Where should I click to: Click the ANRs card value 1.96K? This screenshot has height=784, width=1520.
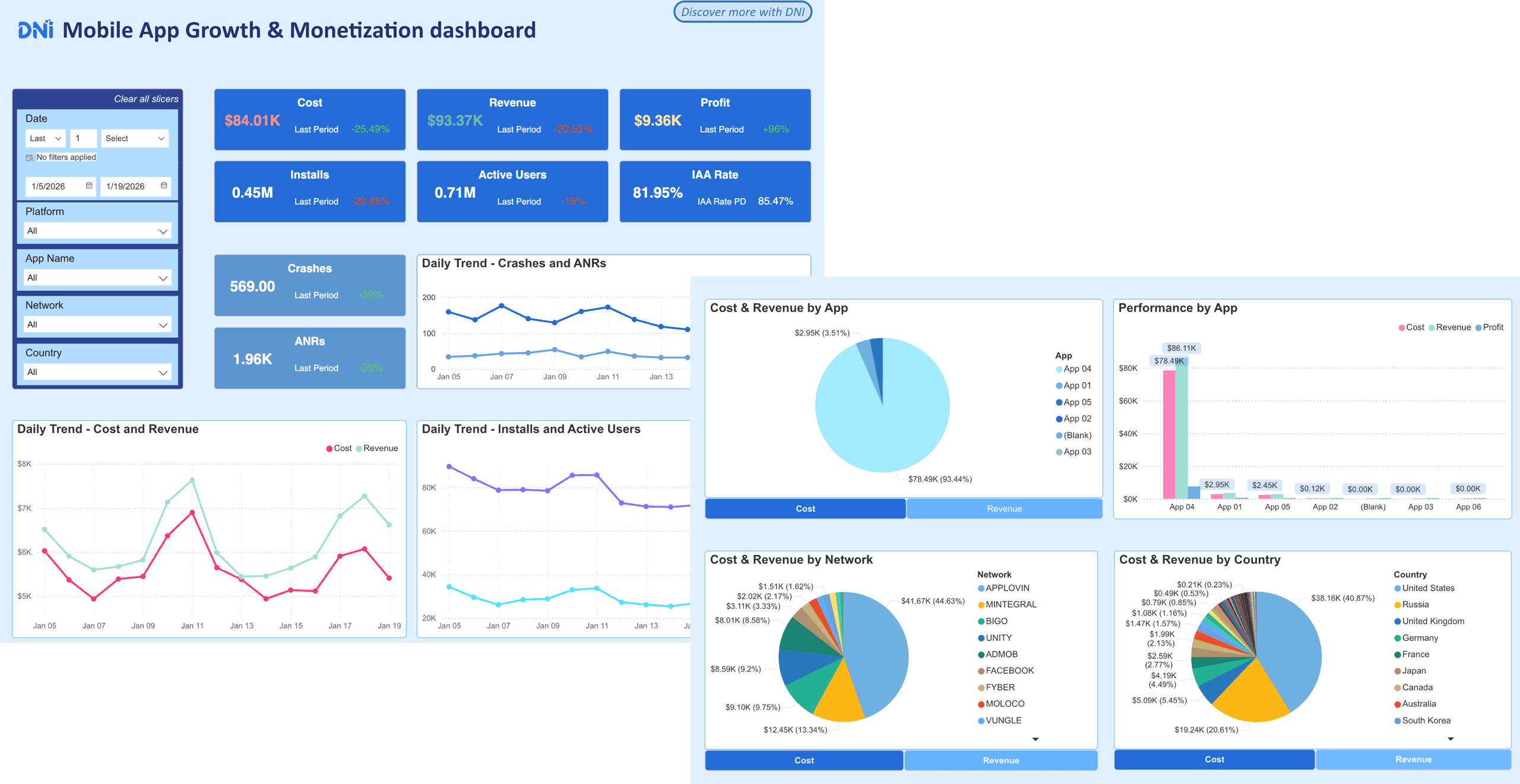pos(252,360)
